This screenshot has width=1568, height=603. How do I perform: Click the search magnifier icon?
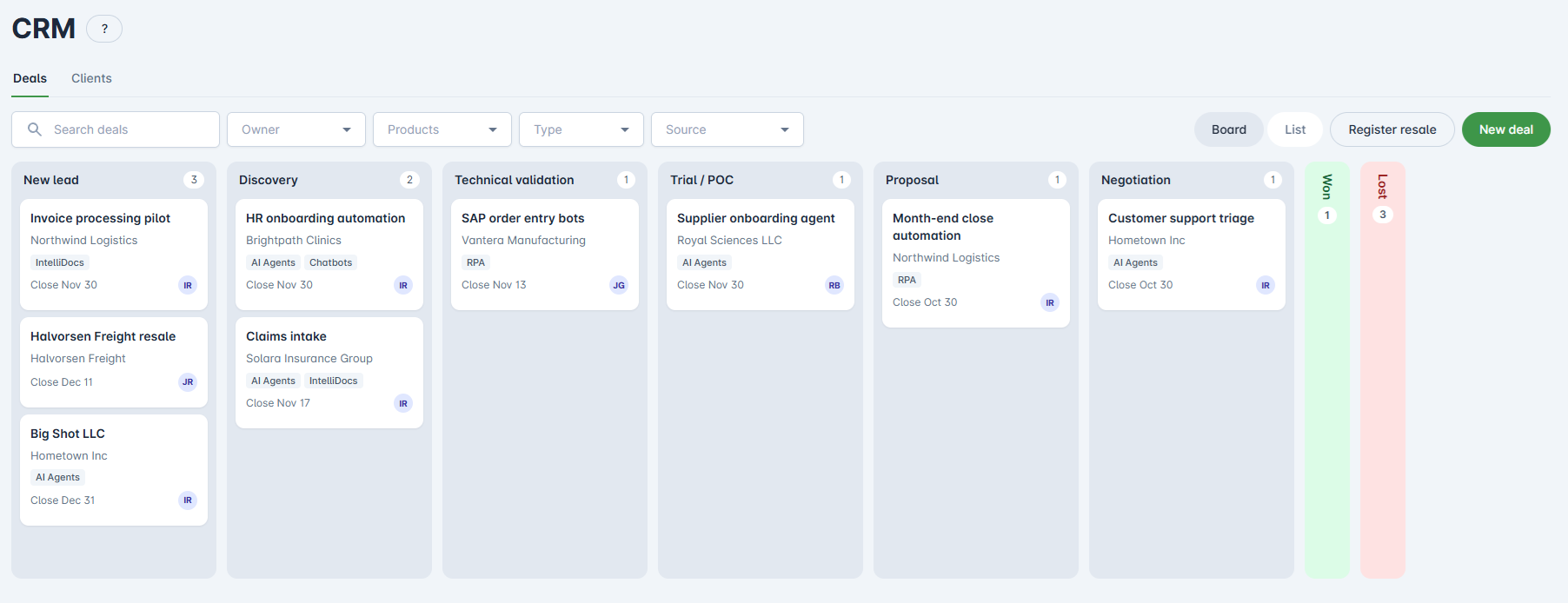35,129
